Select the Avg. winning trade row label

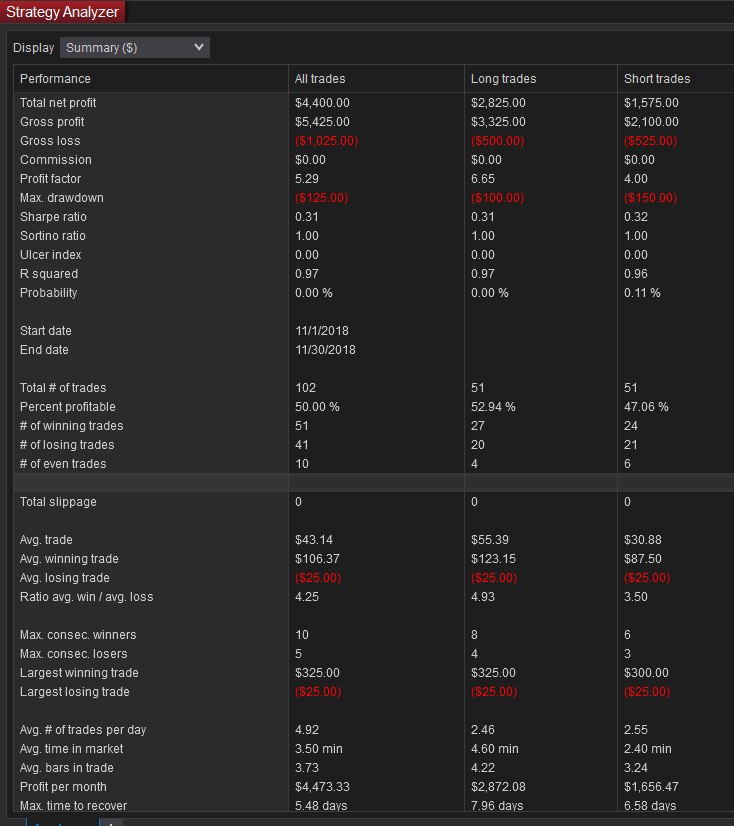point(69,559)
